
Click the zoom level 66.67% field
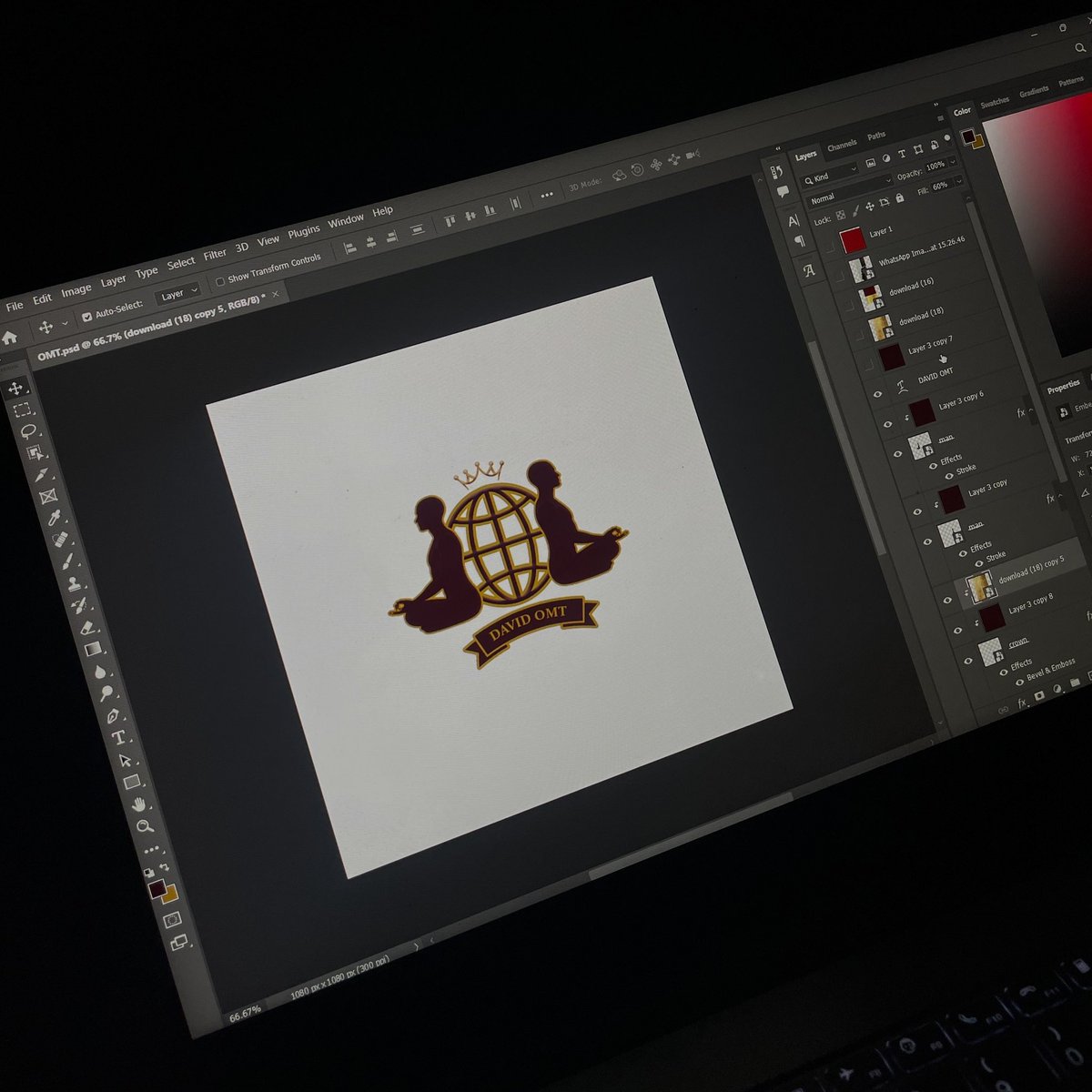(x=245, y=1014)
